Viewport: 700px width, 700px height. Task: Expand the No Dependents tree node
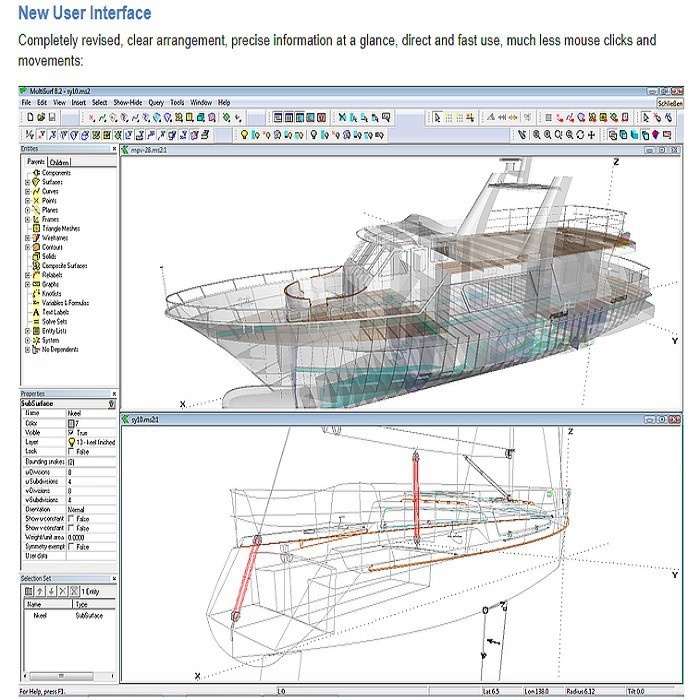28,350
